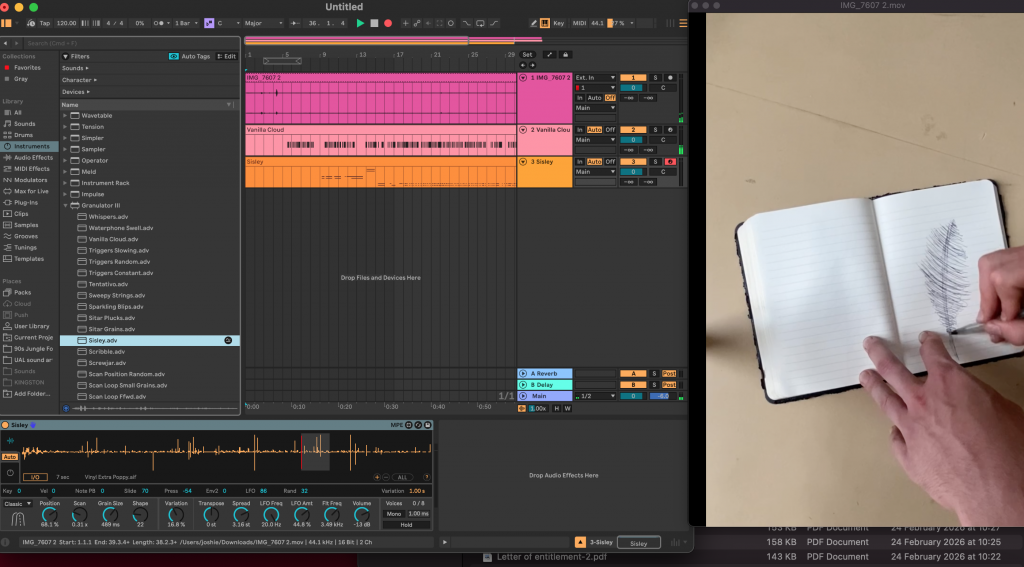Screen dimensions: 1024x567
Task: Select Instruments category in browser
Action: 31,146
